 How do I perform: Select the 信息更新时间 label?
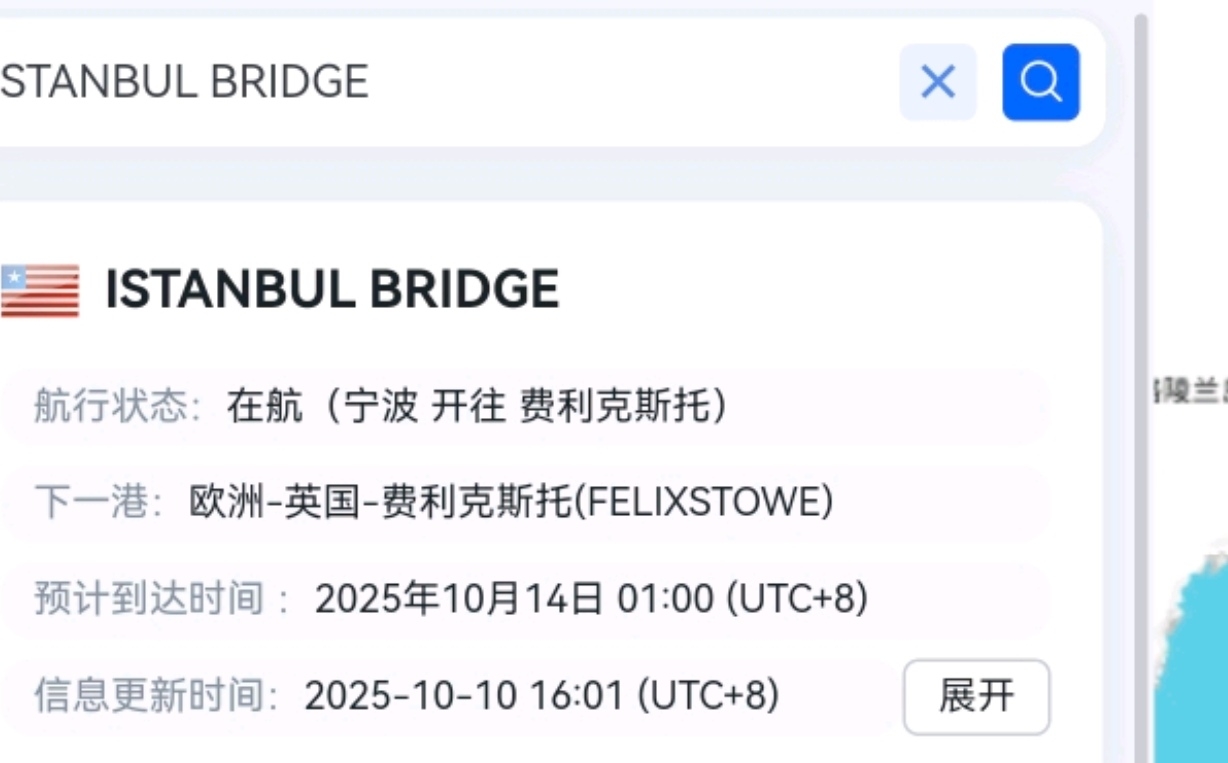(x=157, y=695)
